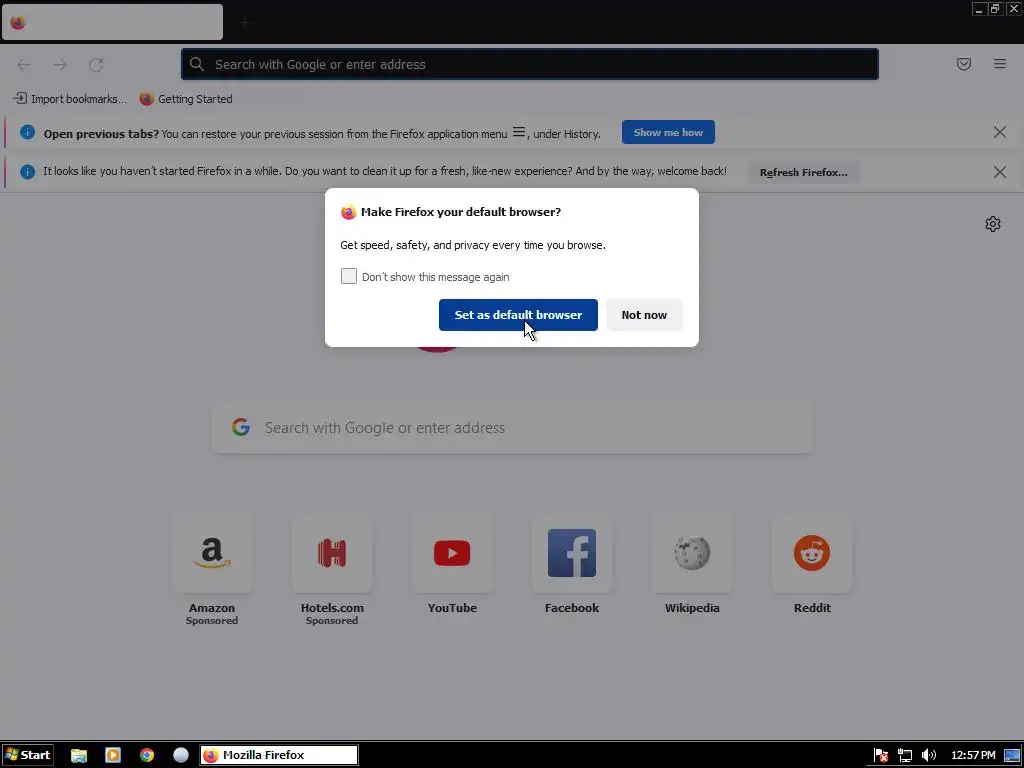
Task: Launch Chrome from the taskbar
Action: 147,755
